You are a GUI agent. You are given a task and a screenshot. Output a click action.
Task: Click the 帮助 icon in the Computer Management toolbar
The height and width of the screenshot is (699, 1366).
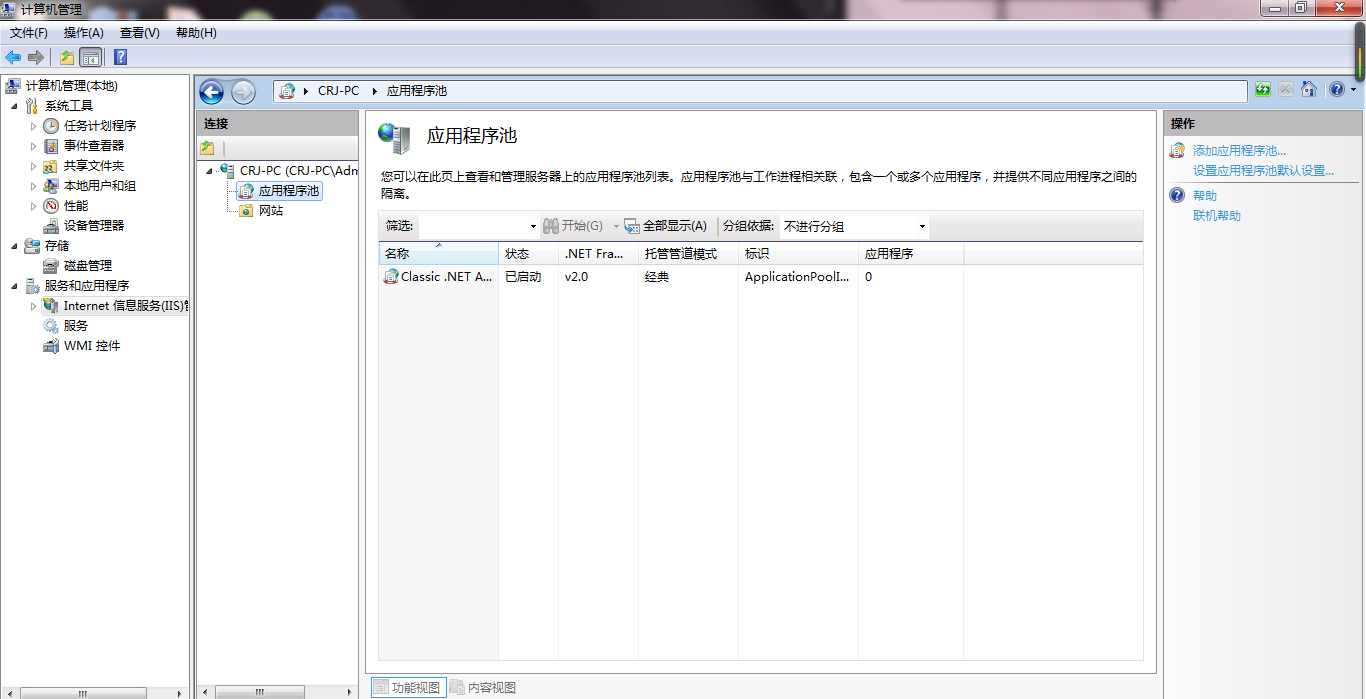119,57
